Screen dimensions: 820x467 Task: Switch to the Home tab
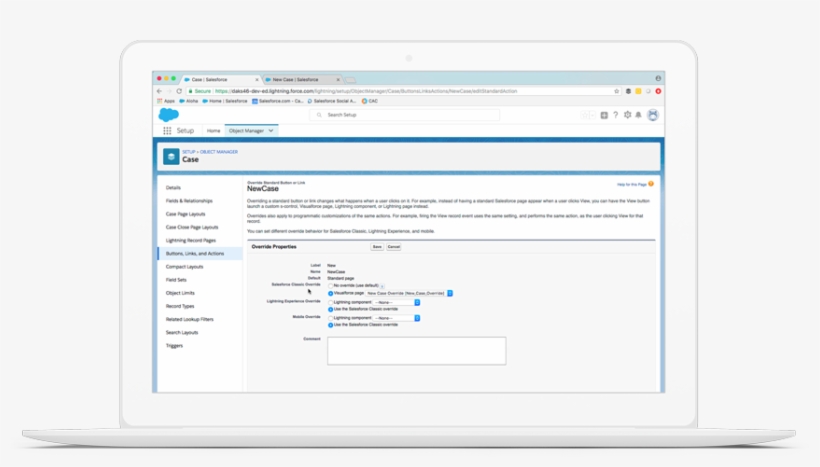click(x=213, y=130)
